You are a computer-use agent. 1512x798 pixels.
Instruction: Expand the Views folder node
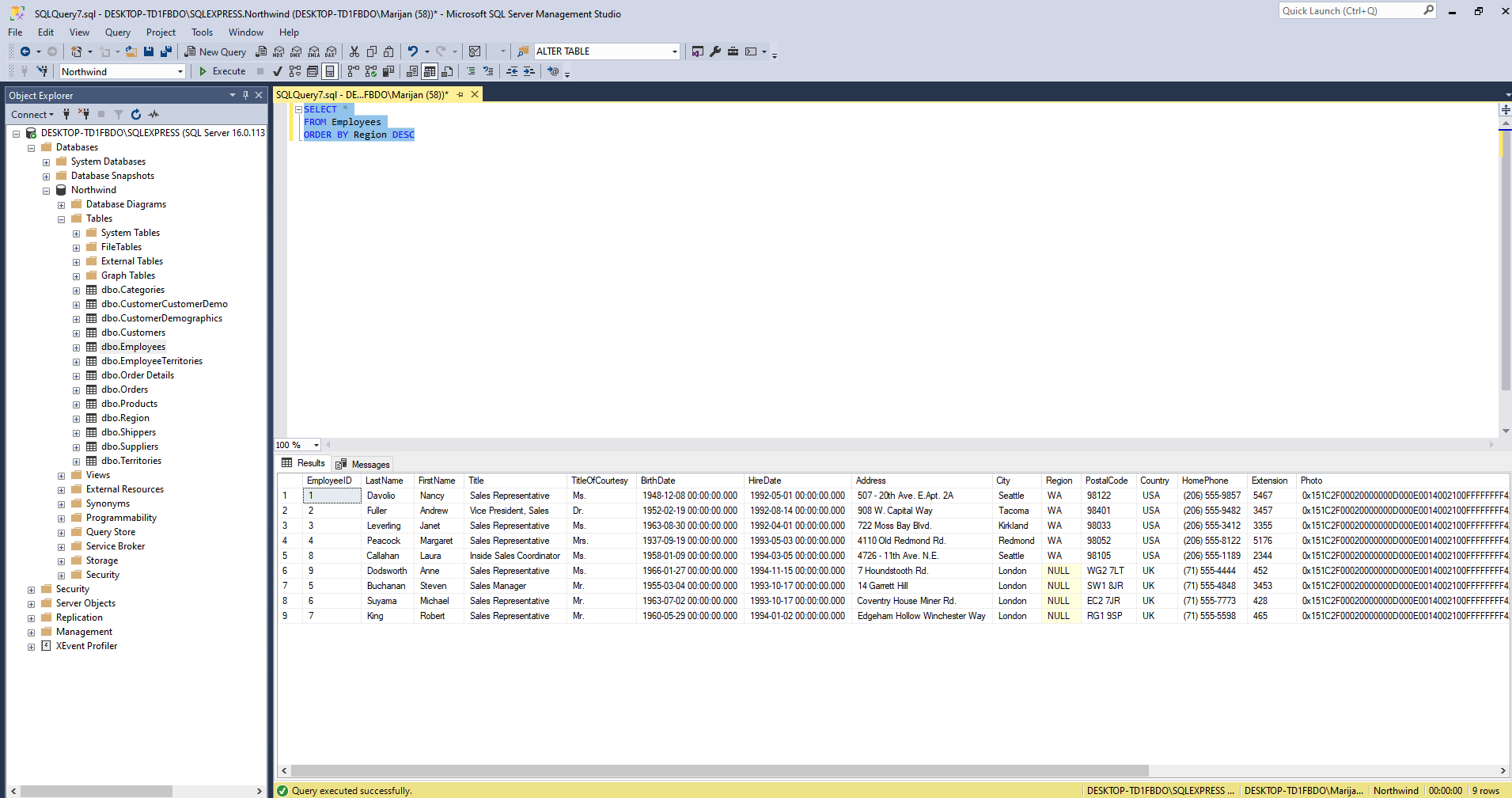(61, 476)
